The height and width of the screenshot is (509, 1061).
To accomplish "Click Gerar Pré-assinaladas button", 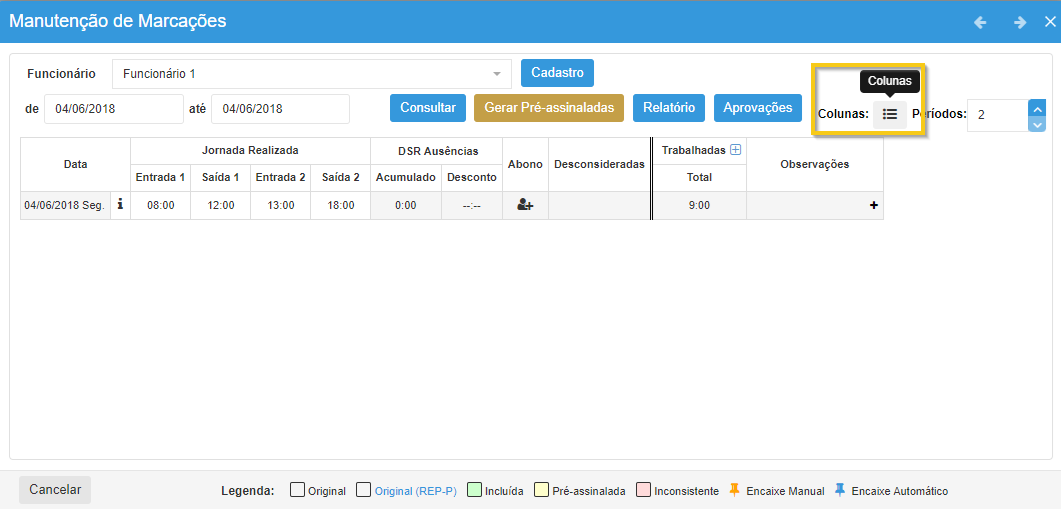I will tap(548, 108).
